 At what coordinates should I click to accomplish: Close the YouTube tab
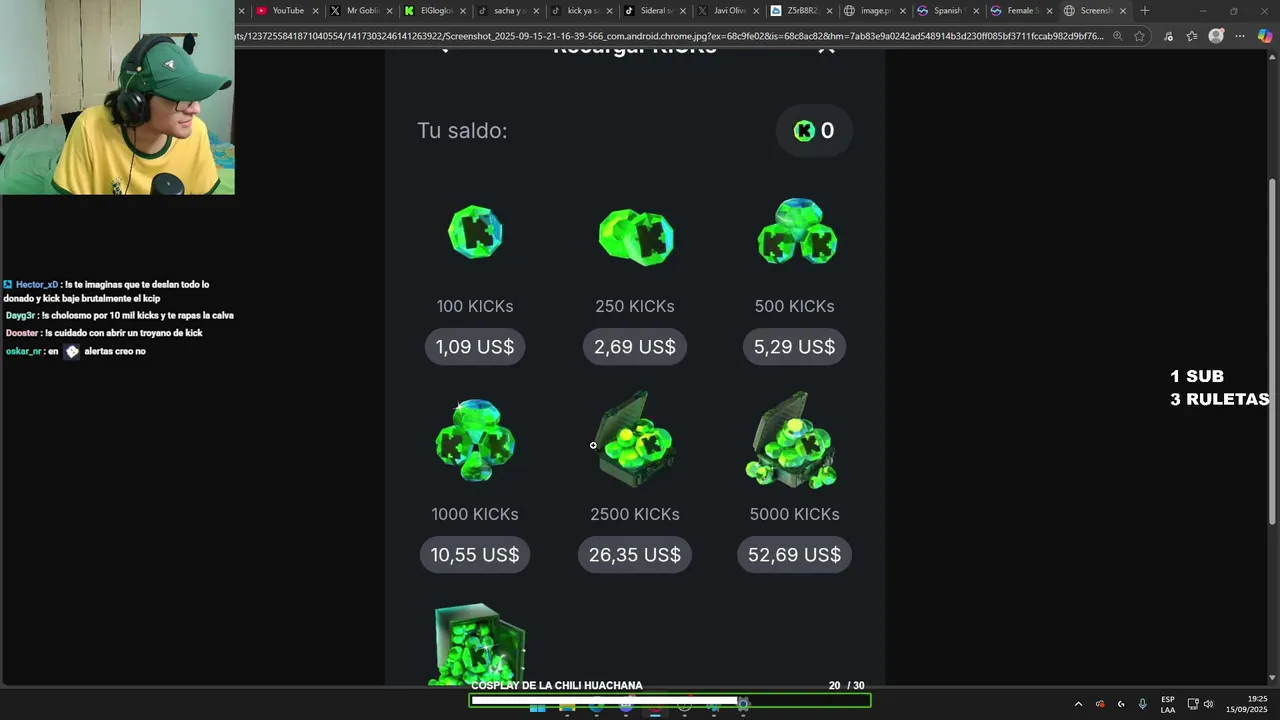(315, 11)
